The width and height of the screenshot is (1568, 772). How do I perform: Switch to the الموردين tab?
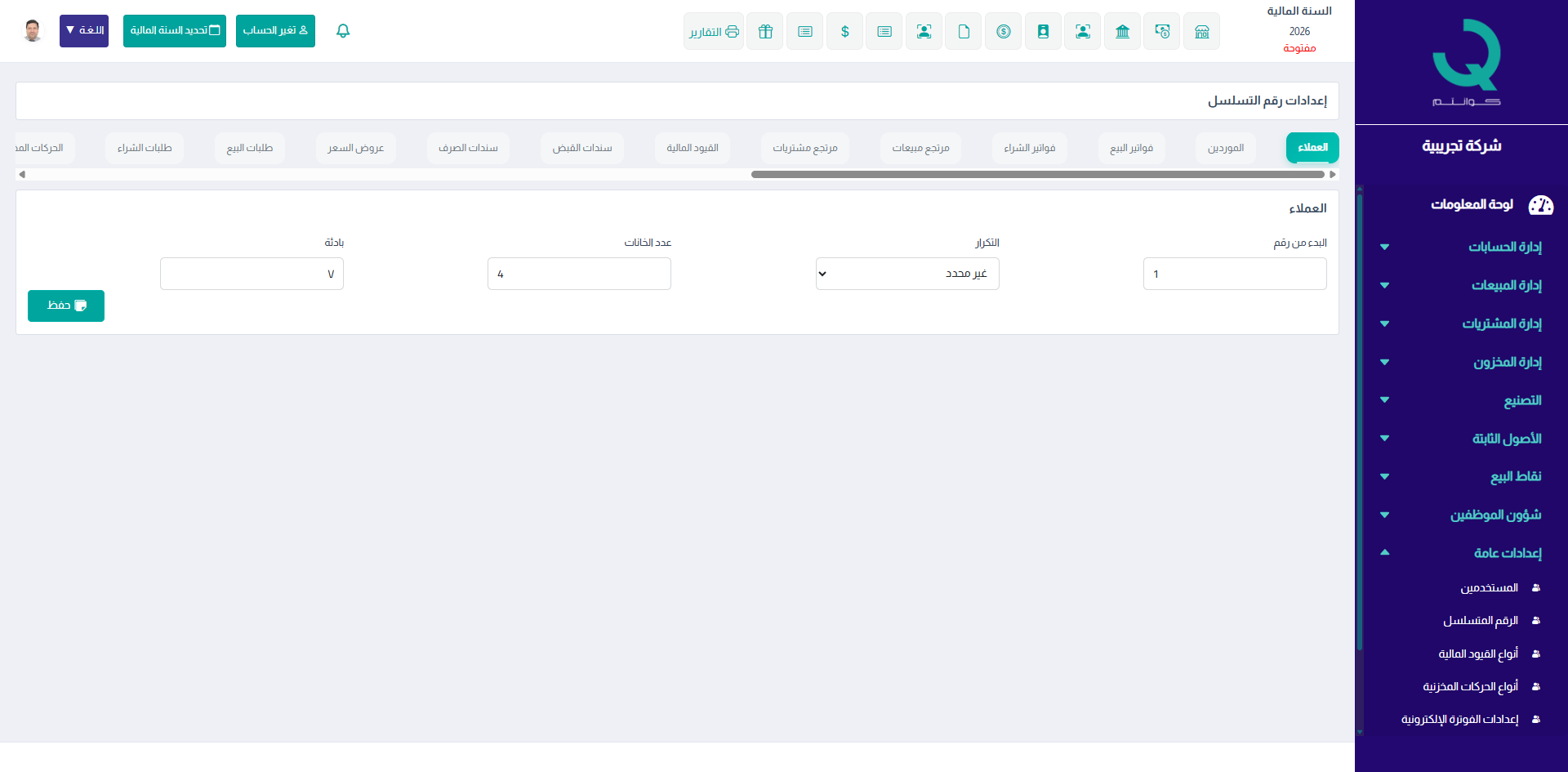[1225, 148]
